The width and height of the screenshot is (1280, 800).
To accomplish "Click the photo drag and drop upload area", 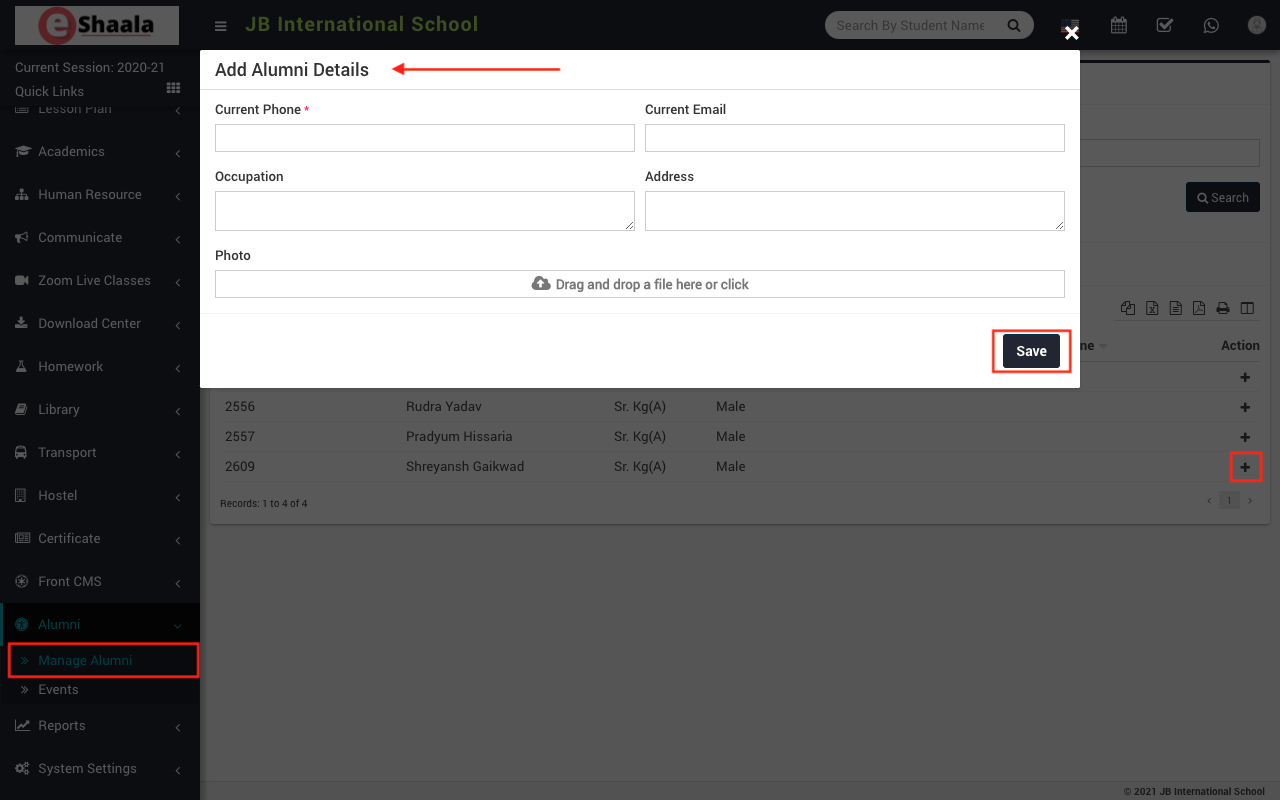I will (x=639, y=284).
